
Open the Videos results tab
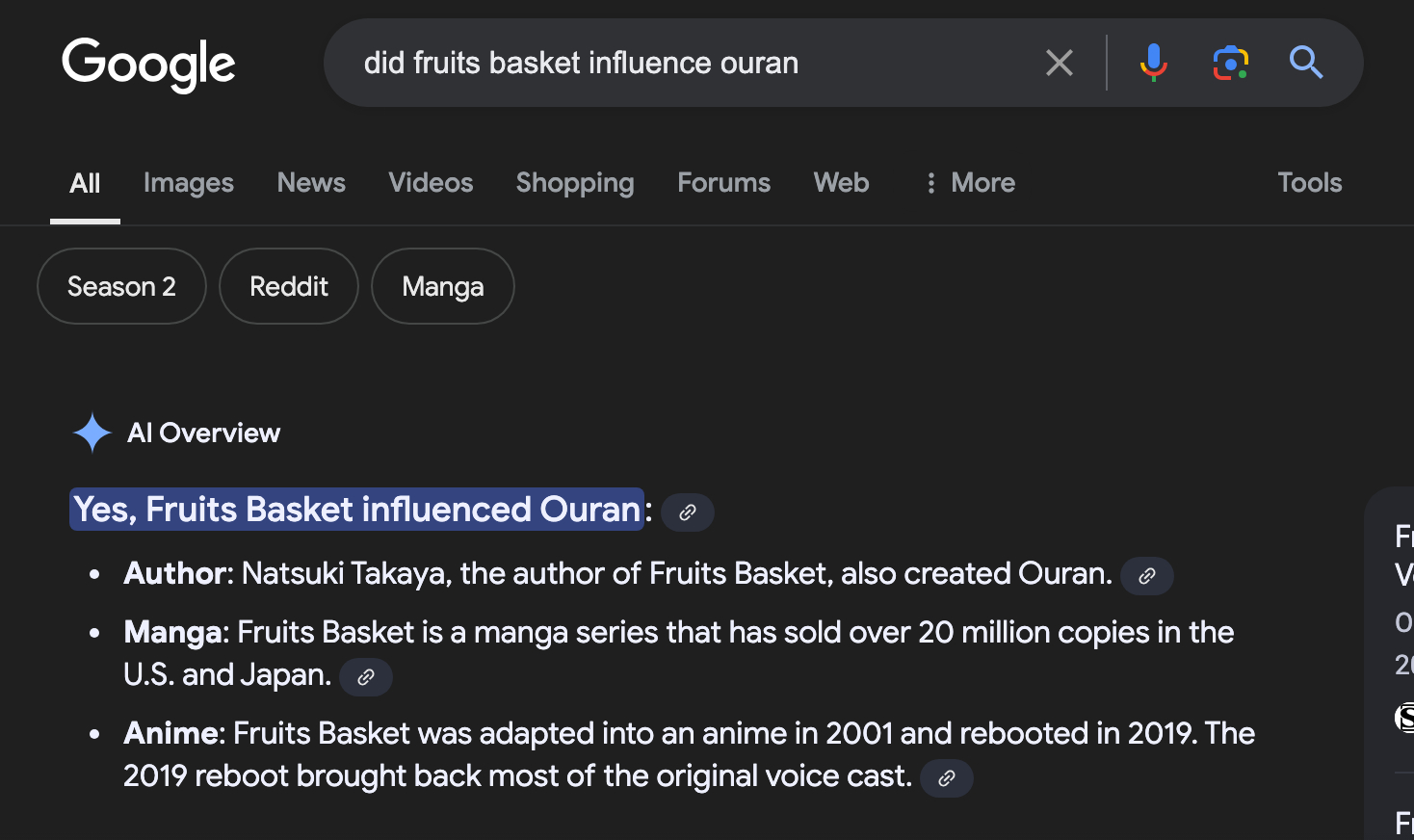coord(431,183)
